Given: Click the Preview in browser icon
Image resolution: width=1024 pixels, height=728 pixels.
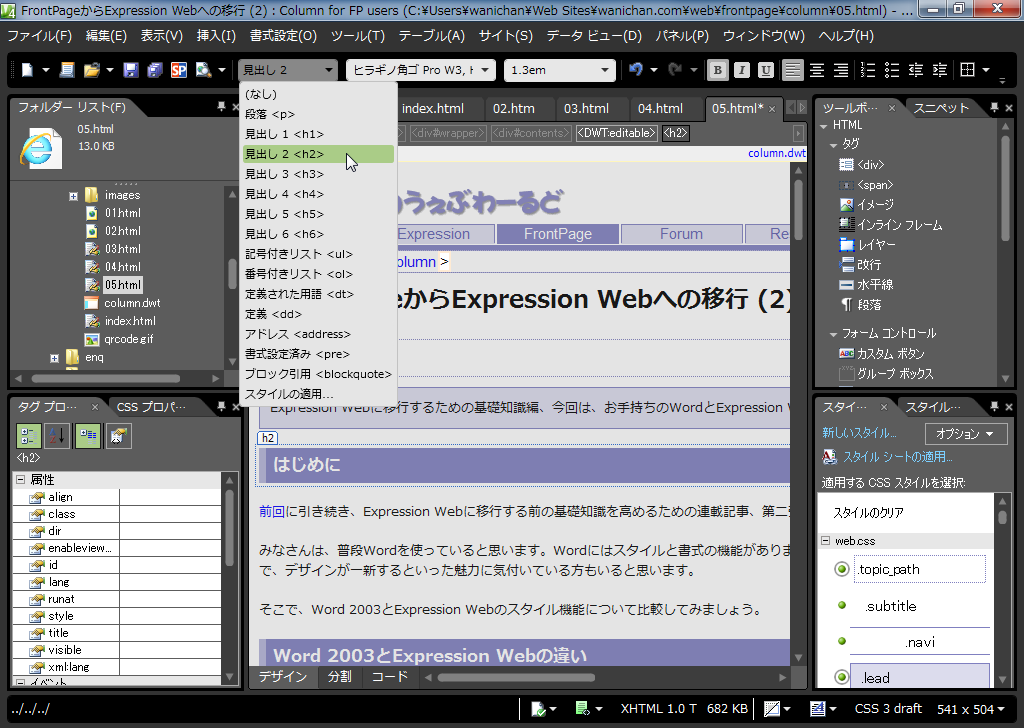Looking at the screenshot, I should click(203, 70).
